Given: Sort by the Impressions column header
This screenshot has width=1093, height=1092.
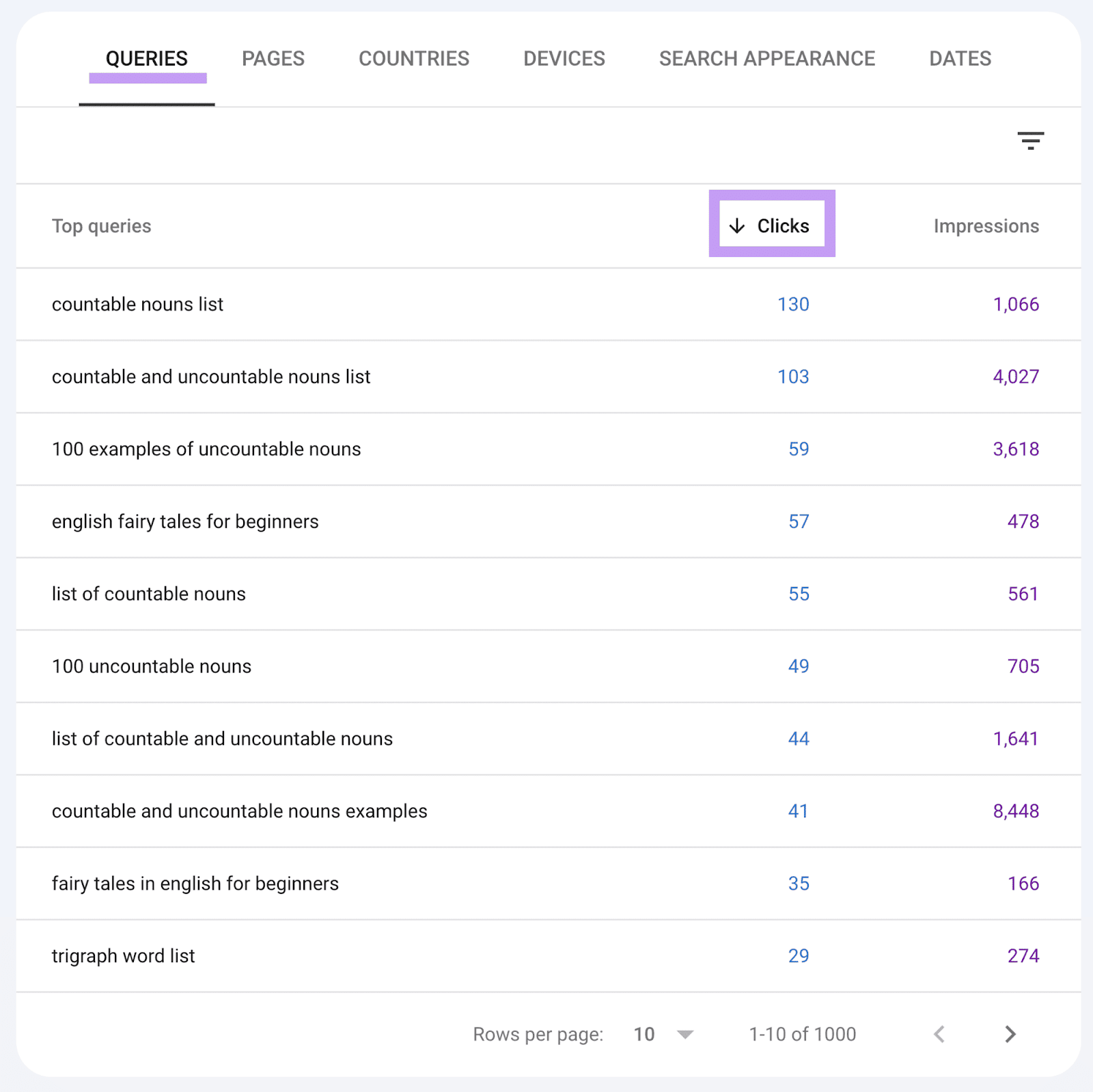Looking at the screenshot, I should (x=986, y=226).
